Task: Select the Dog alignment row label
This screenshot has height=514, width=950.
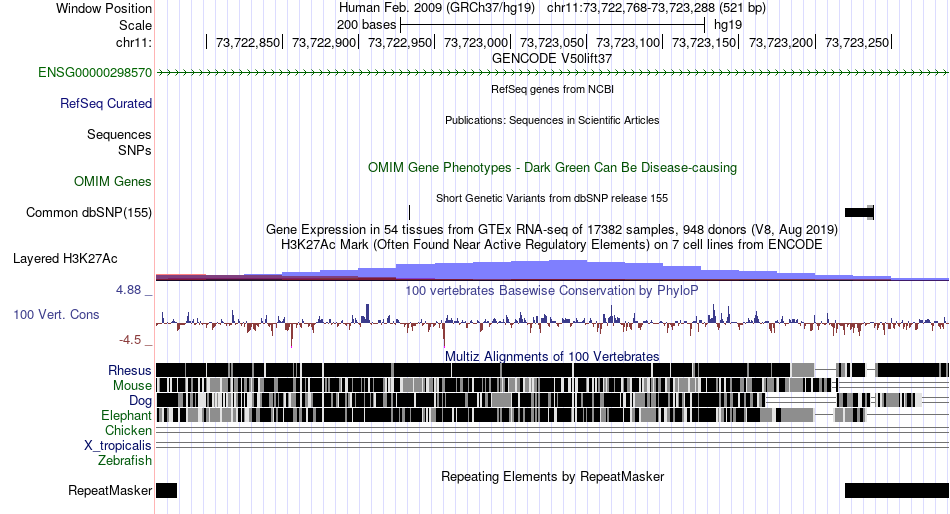Action: coord(140,401)
